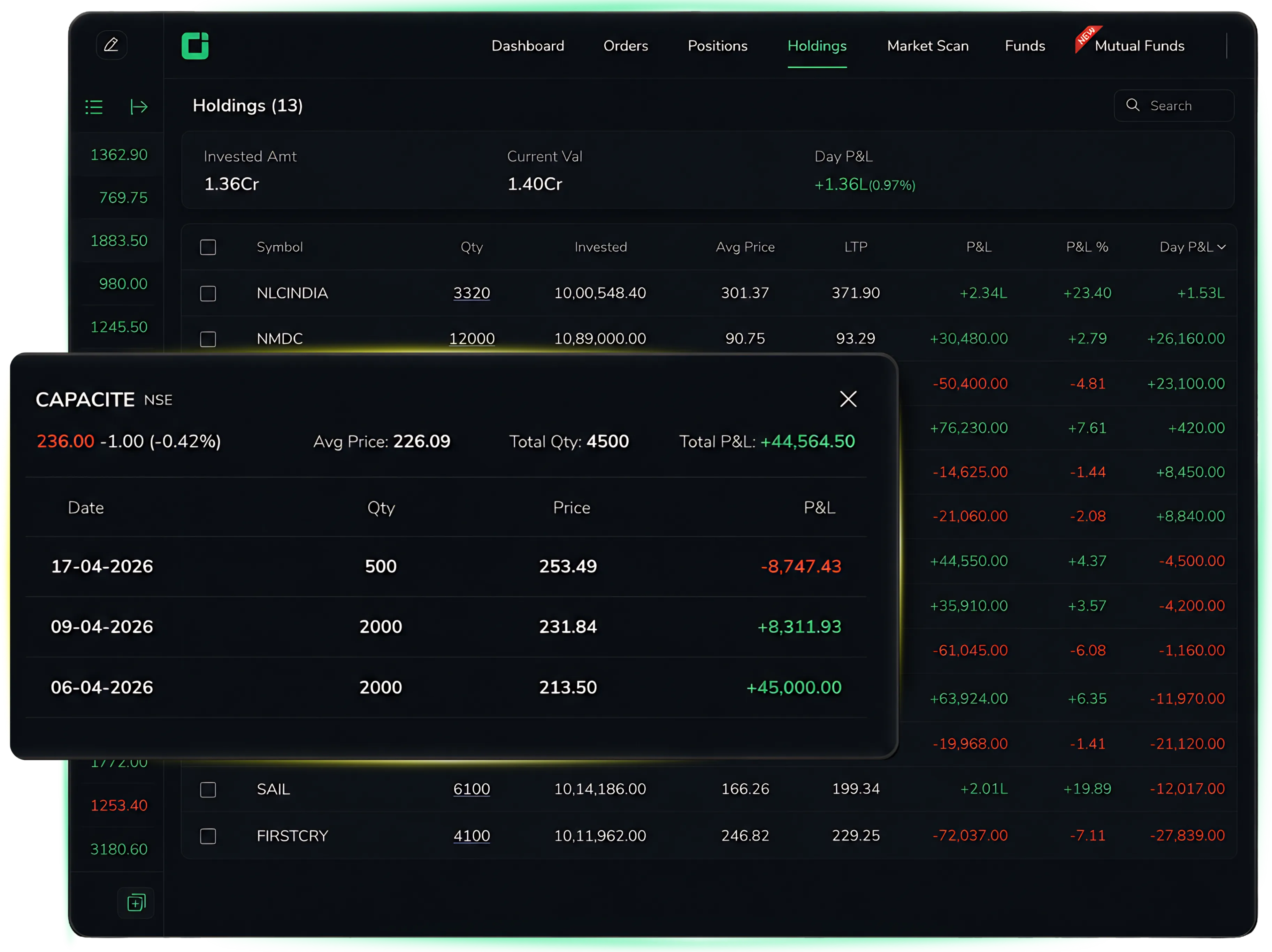Click P&L value +45,000.00 in popup
Viewport: 1272px width, 952px height.
(794, 688)
